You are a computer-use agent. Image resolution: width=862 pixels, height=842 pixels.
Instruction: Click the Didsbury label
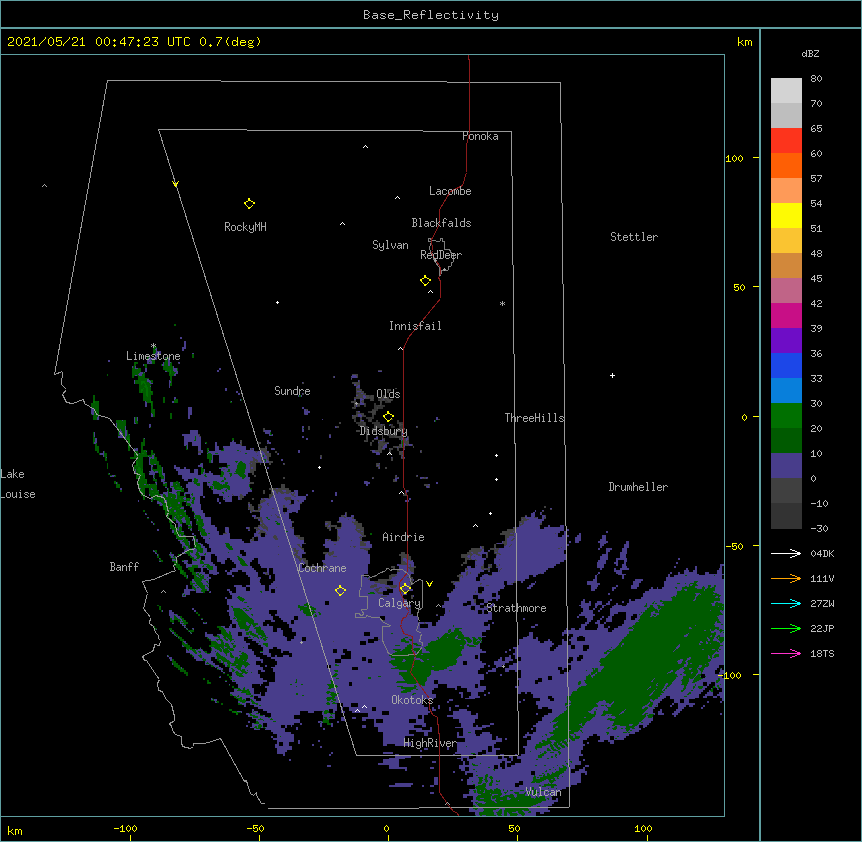click(384, 431)
